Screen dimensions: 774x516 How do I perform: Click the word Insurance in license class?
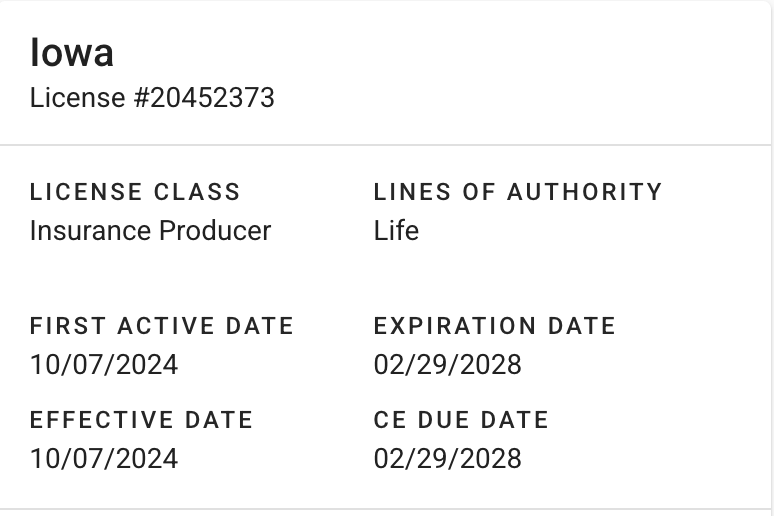tap(90, 231)
